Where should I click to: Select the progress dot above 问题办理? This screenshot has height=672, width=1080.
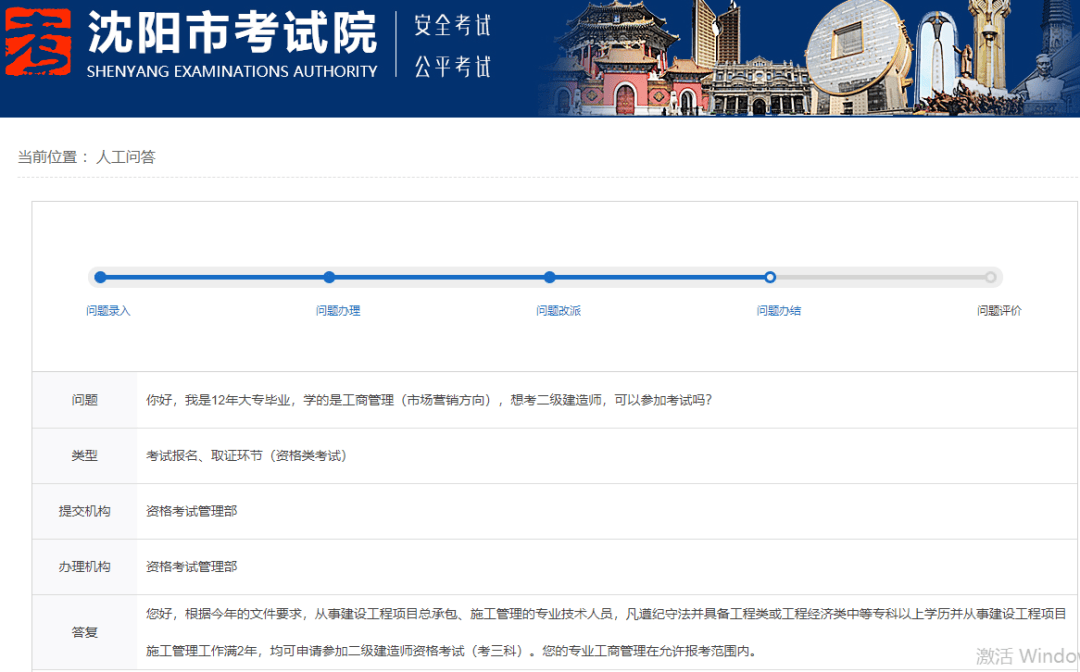tap(329, 277)
